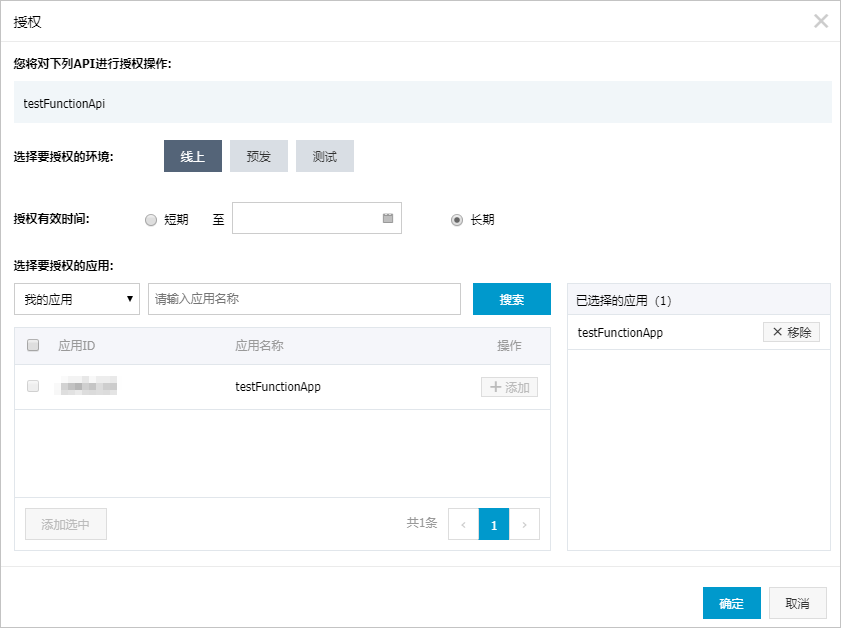Image resolution: width=841 pixels, height=628 pixels.
Task: Click the application name search input field
Action: point(304,299)
